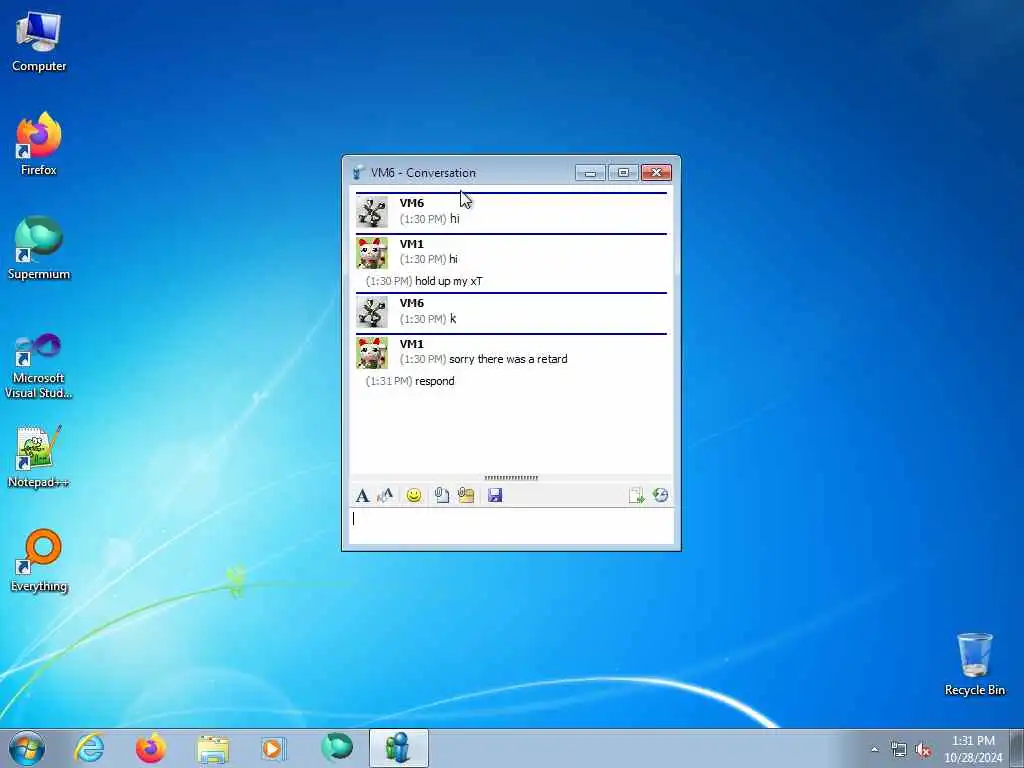Select the Notepad++ desktop shortcut
1024x768 pixels.
[39, 456]
